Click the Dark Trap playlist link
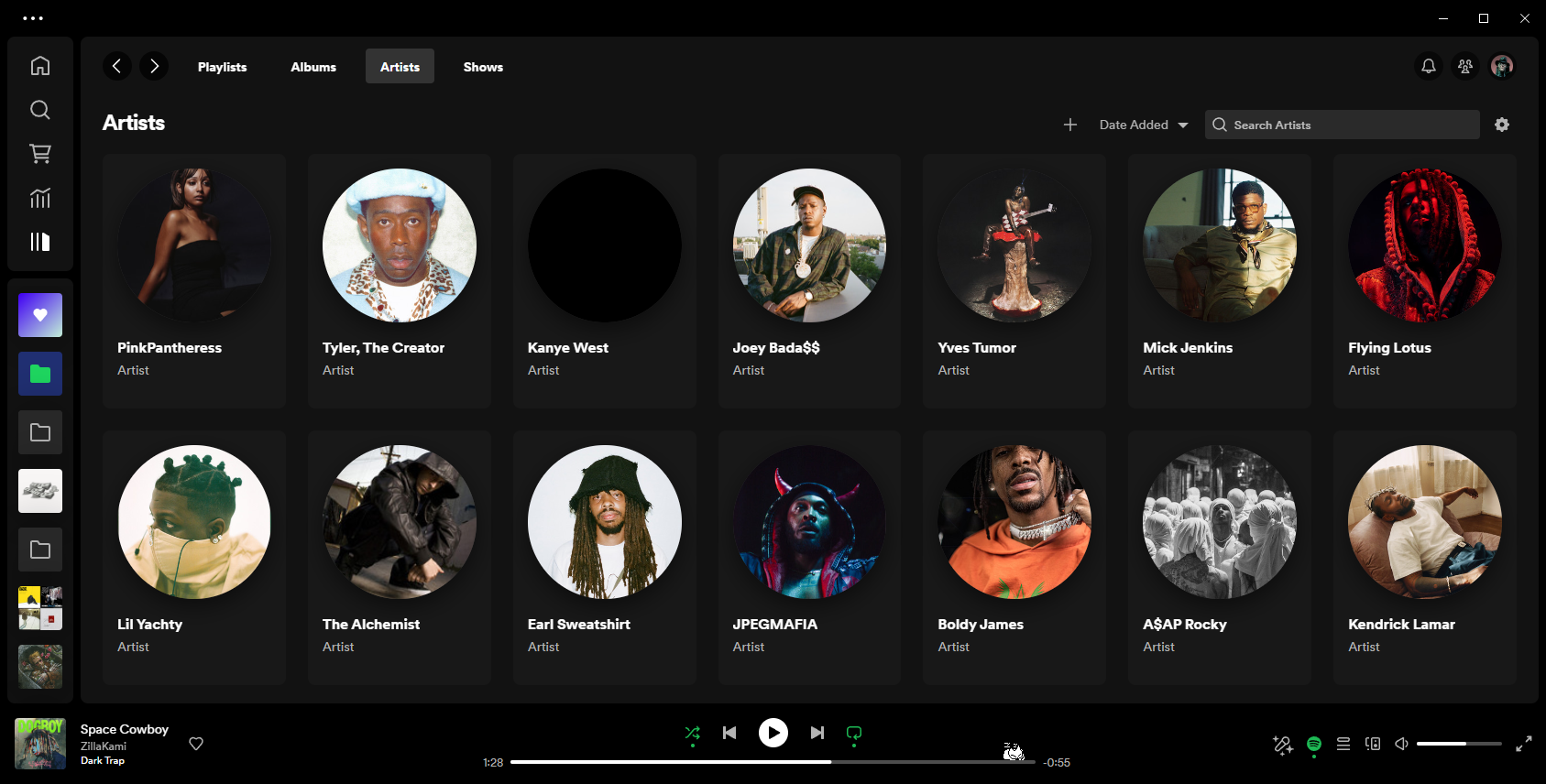This screenshot has height=784, width=1546. pyautogui.click(x=103, y=760)
